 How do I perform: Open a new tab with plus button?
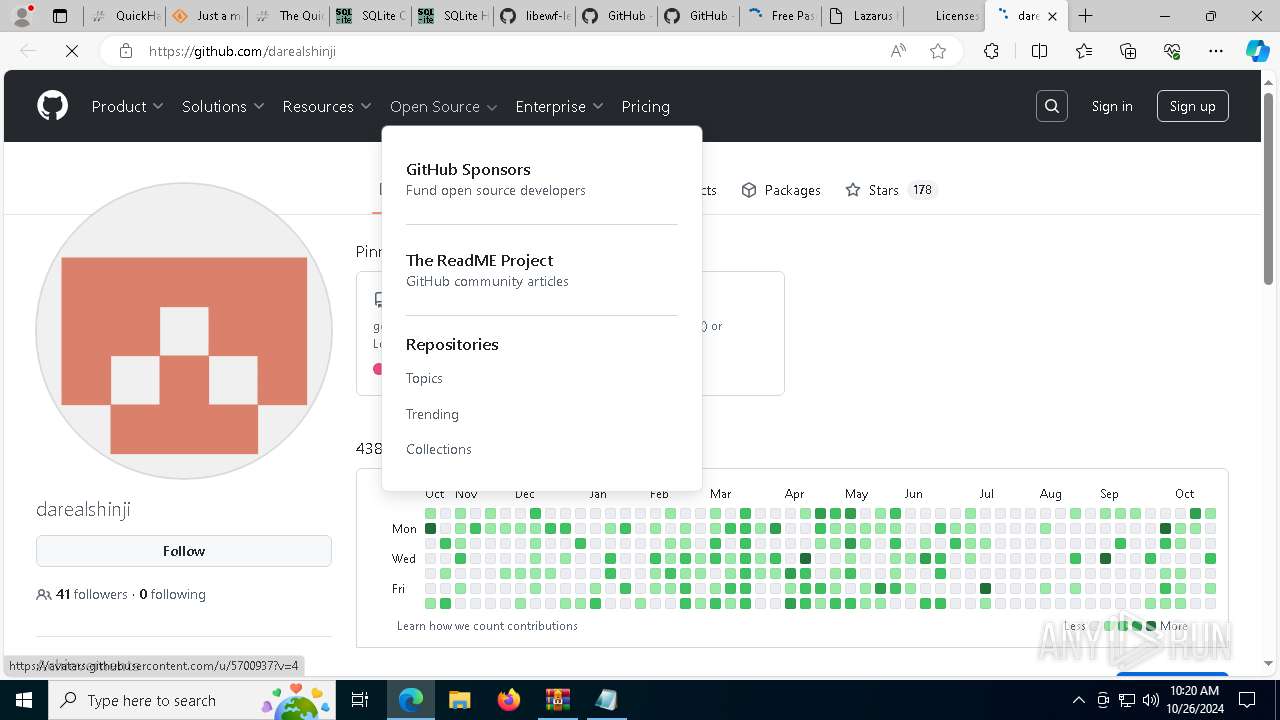[1085, 16]
